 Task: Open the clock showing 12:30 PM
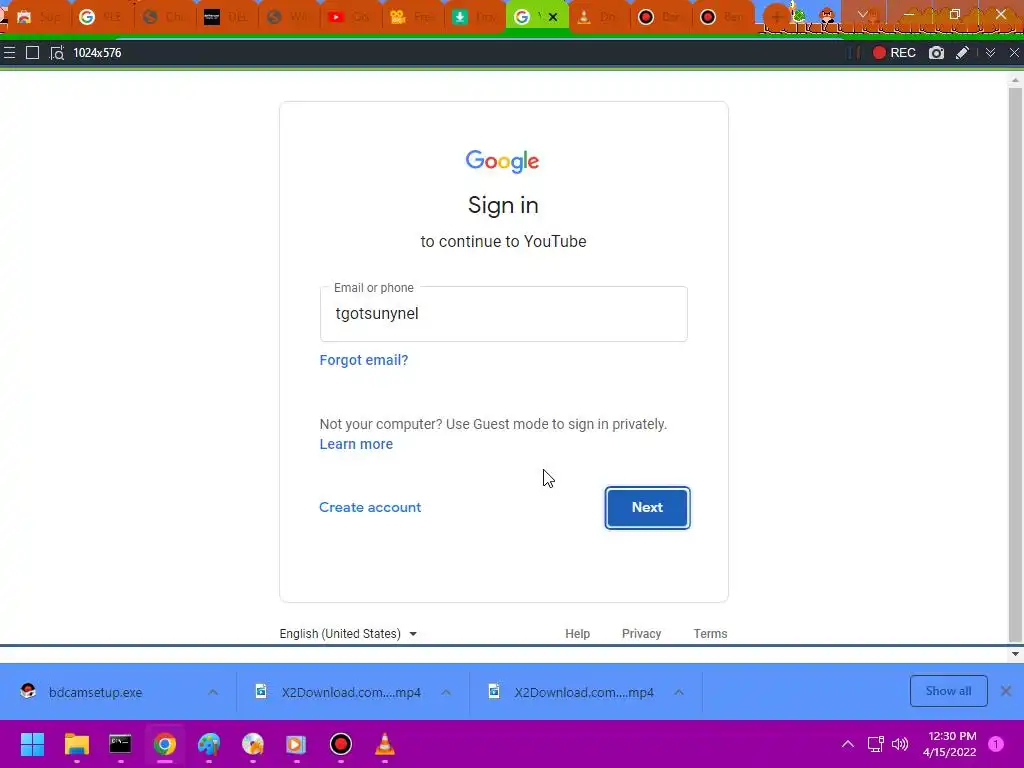point(950,744)
